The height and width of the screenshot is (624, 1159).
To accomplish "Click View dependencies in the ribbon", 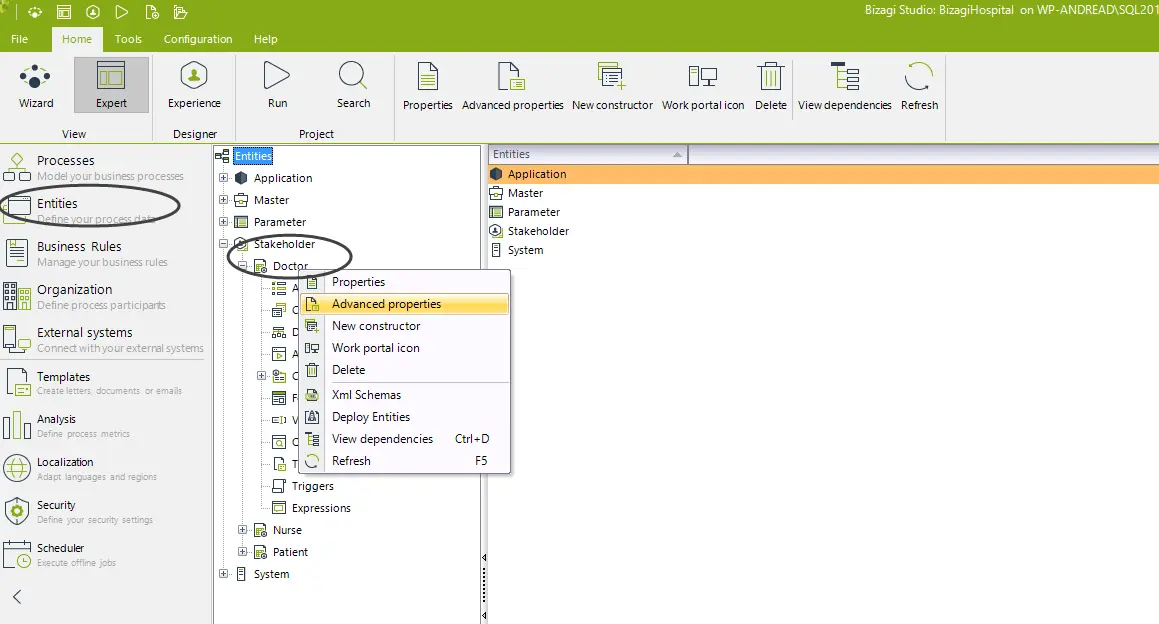I will pyautogui.click(x=844, y=87).
